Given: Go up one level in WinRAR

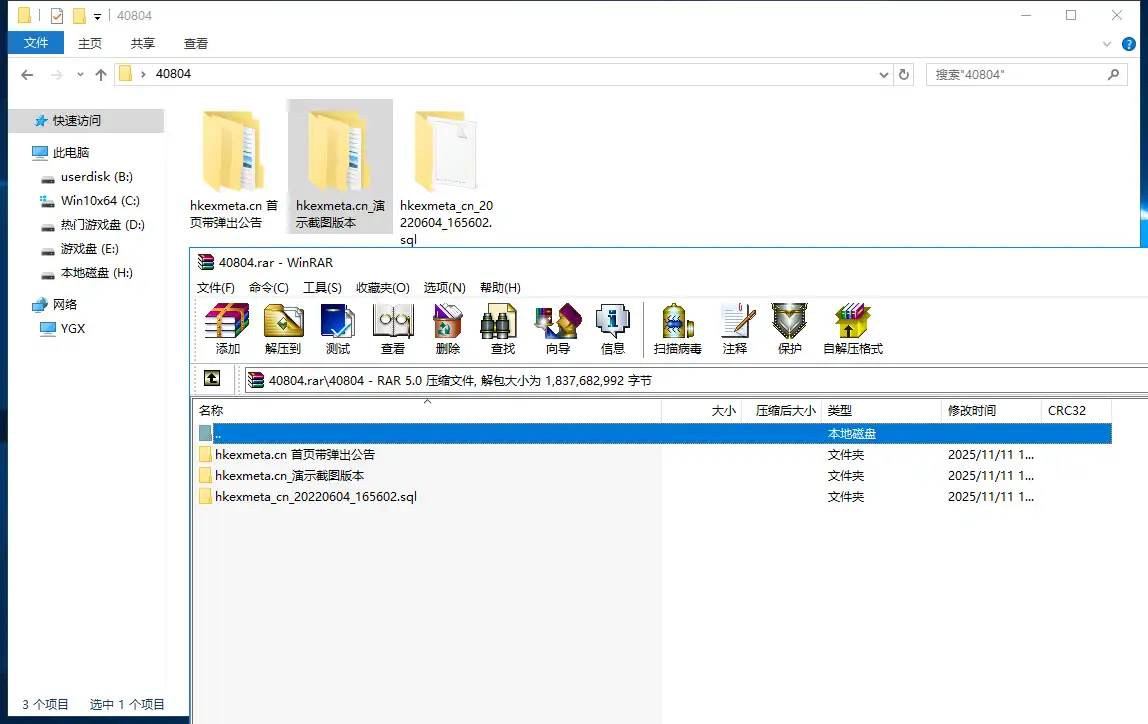Looking at the screenshot, I should [212, 379].
